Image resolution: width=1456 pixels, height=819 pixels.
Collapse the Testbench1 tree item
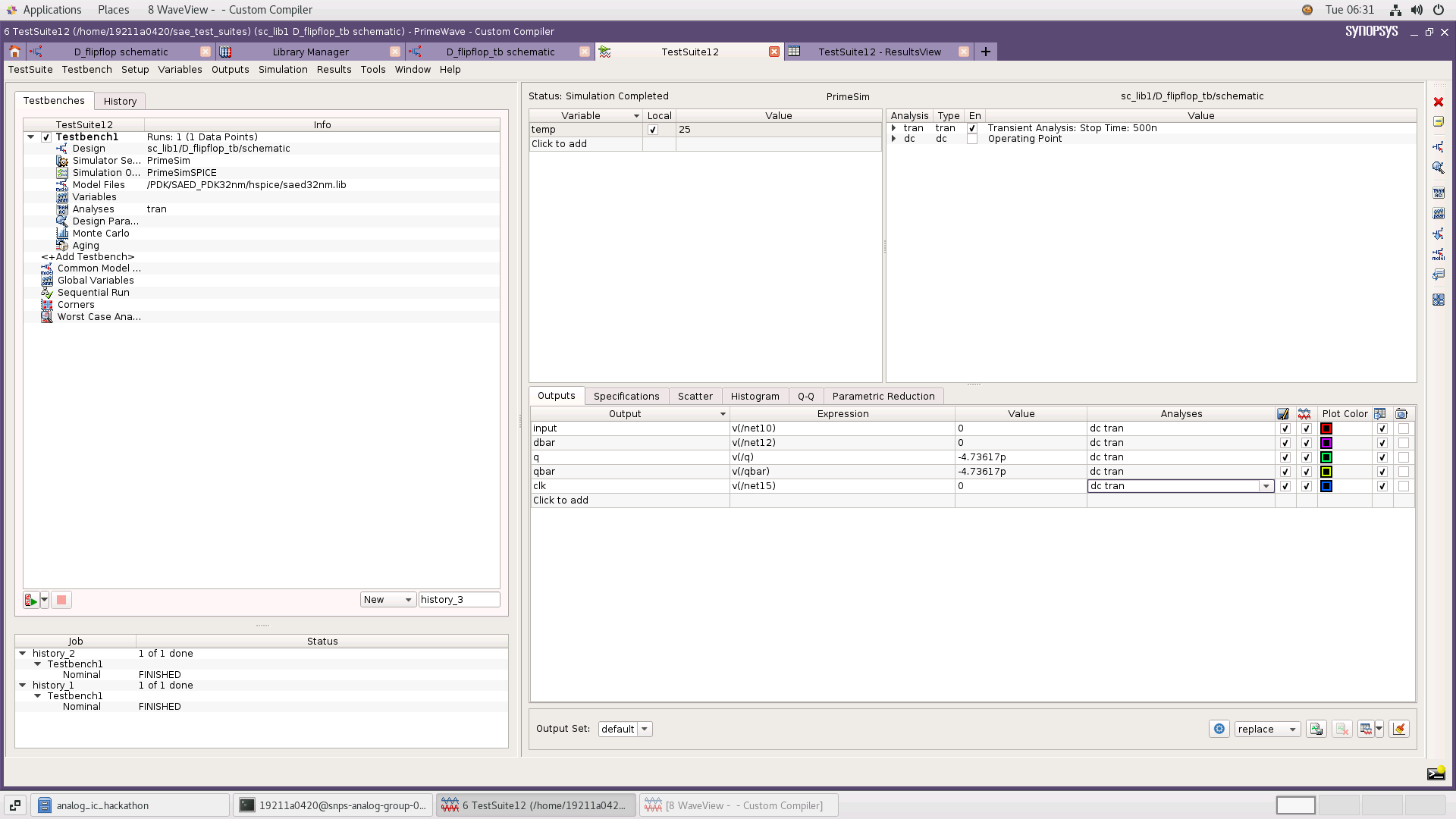pyautogui.click(x=30, y=137)
